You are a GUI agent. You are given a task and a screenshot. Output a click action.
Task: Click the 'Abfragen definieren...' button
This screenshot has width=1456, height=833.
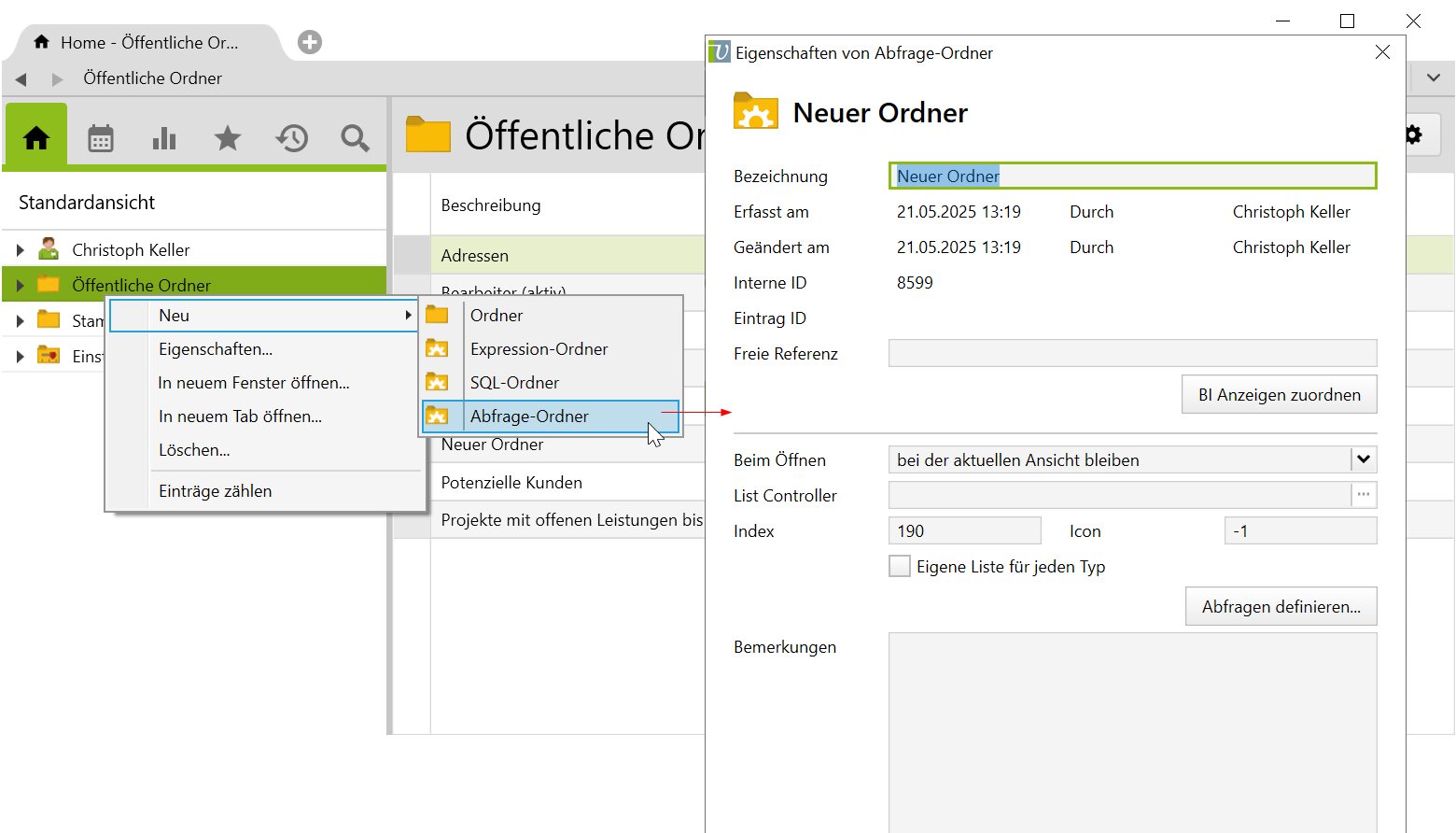[x=1281, y=607]
